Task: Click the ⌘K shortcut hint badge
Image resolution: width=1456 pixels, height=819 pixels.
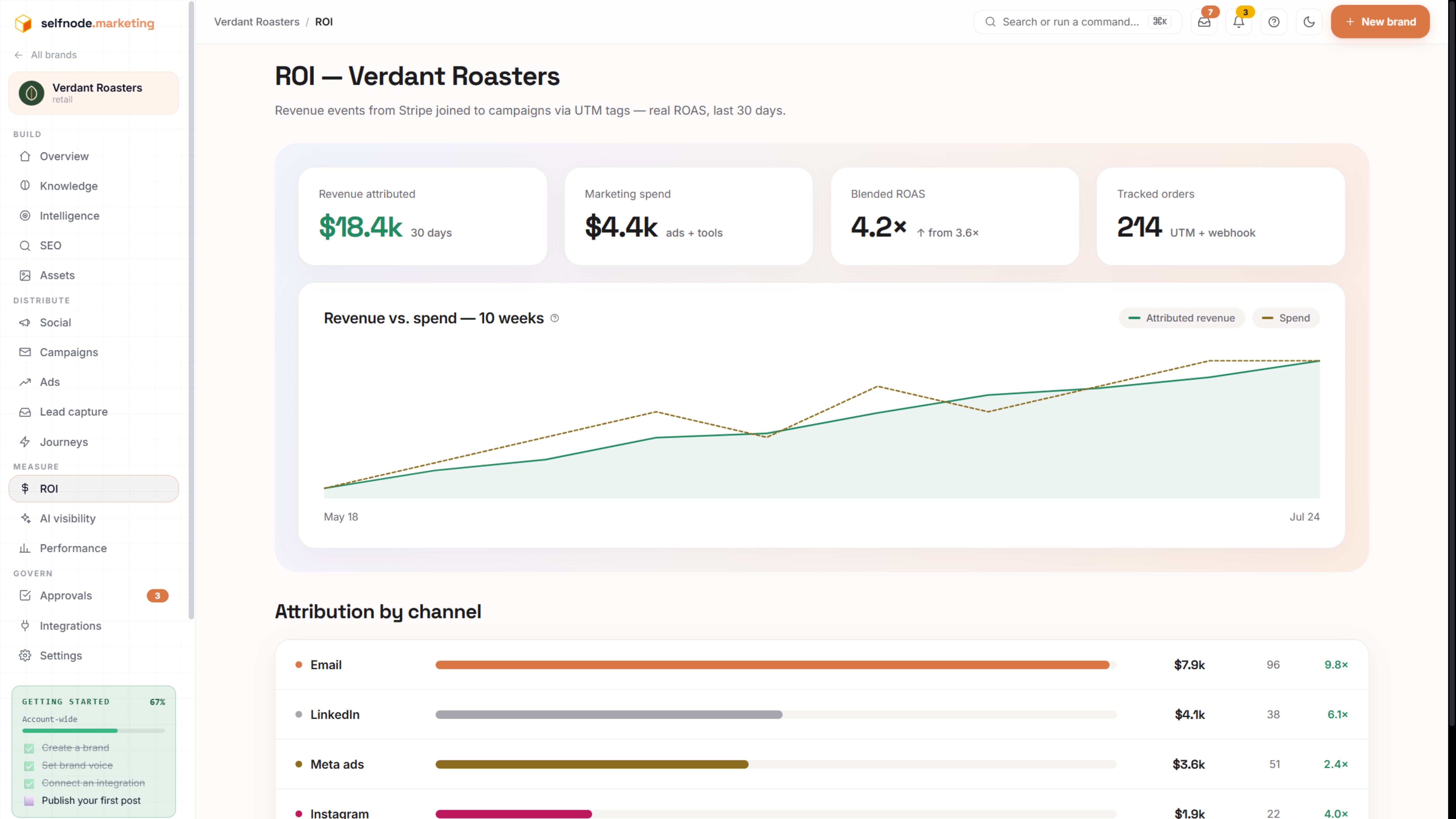Action: click(x=1160, y=21)
